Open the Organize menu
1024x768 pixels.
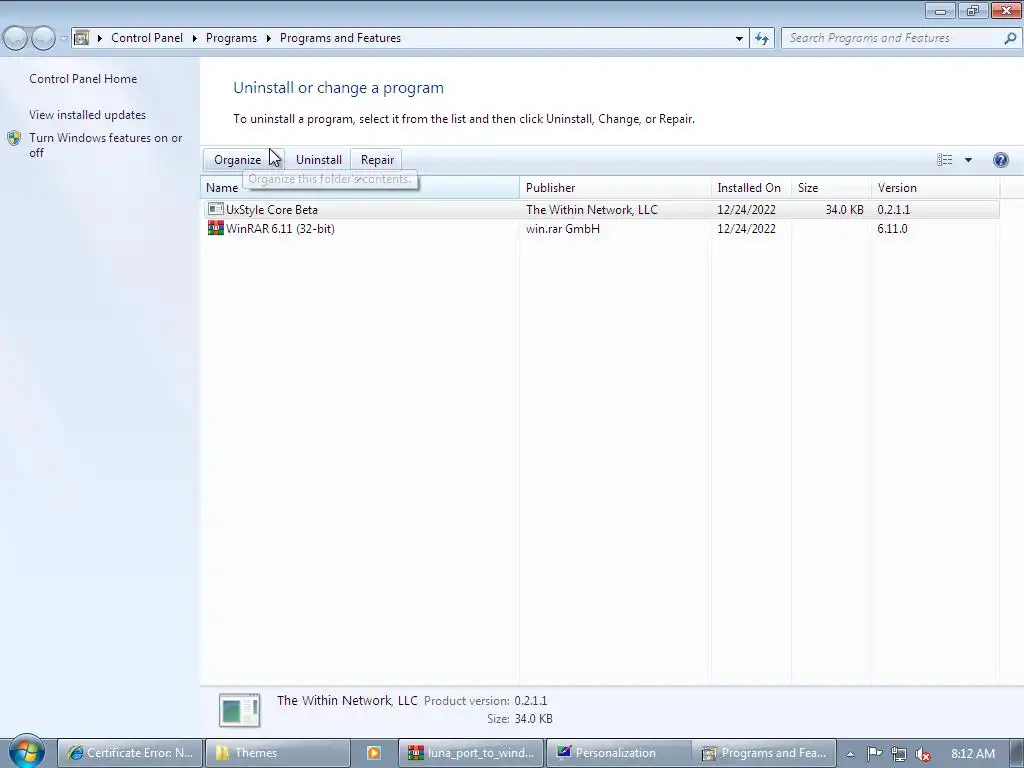click(x=243, y=160)
